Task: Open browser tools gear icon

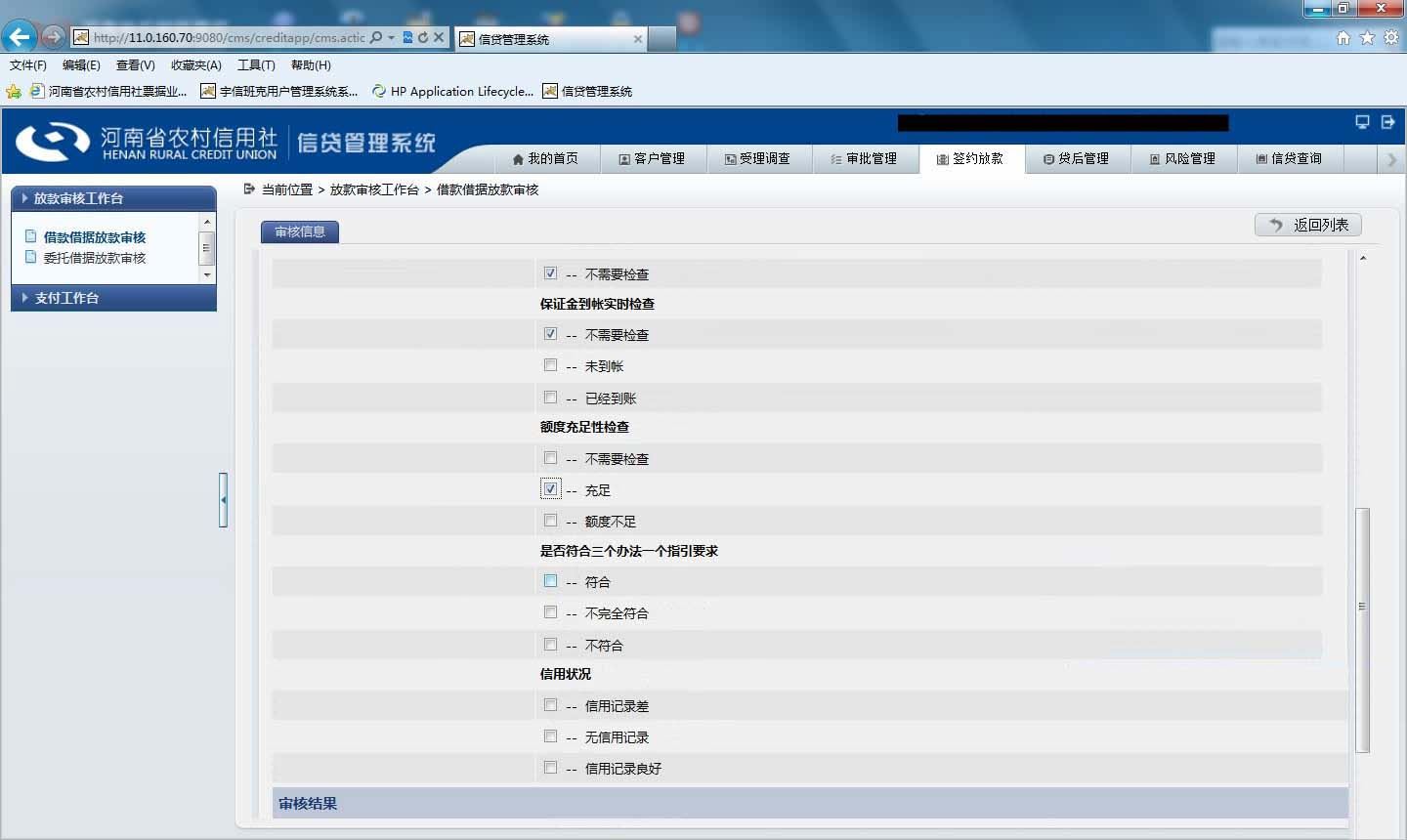Action: click(1390, 37)
